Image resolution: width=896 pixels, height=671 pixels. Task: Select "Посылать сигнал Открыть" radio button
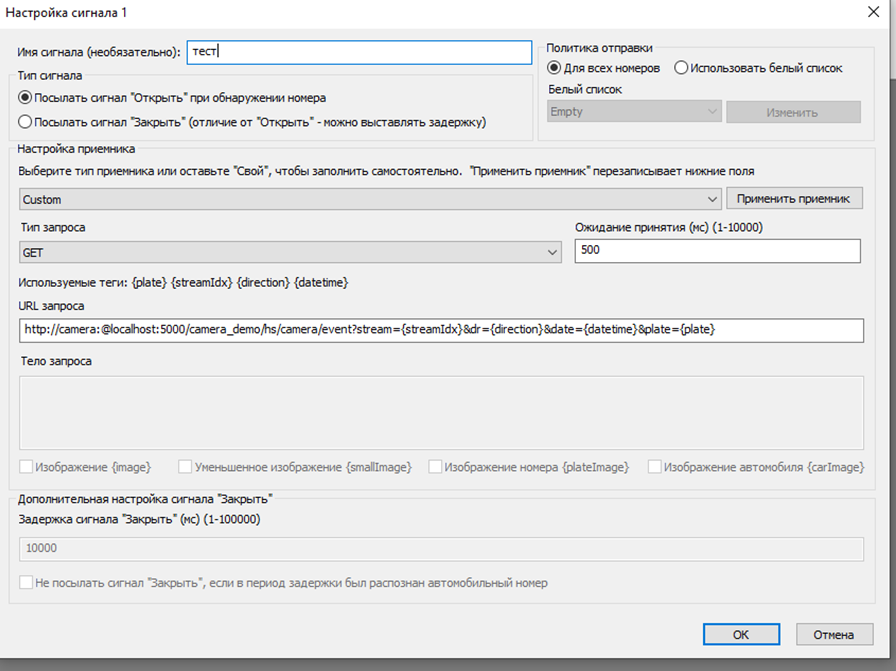click(x=26, y=98)
